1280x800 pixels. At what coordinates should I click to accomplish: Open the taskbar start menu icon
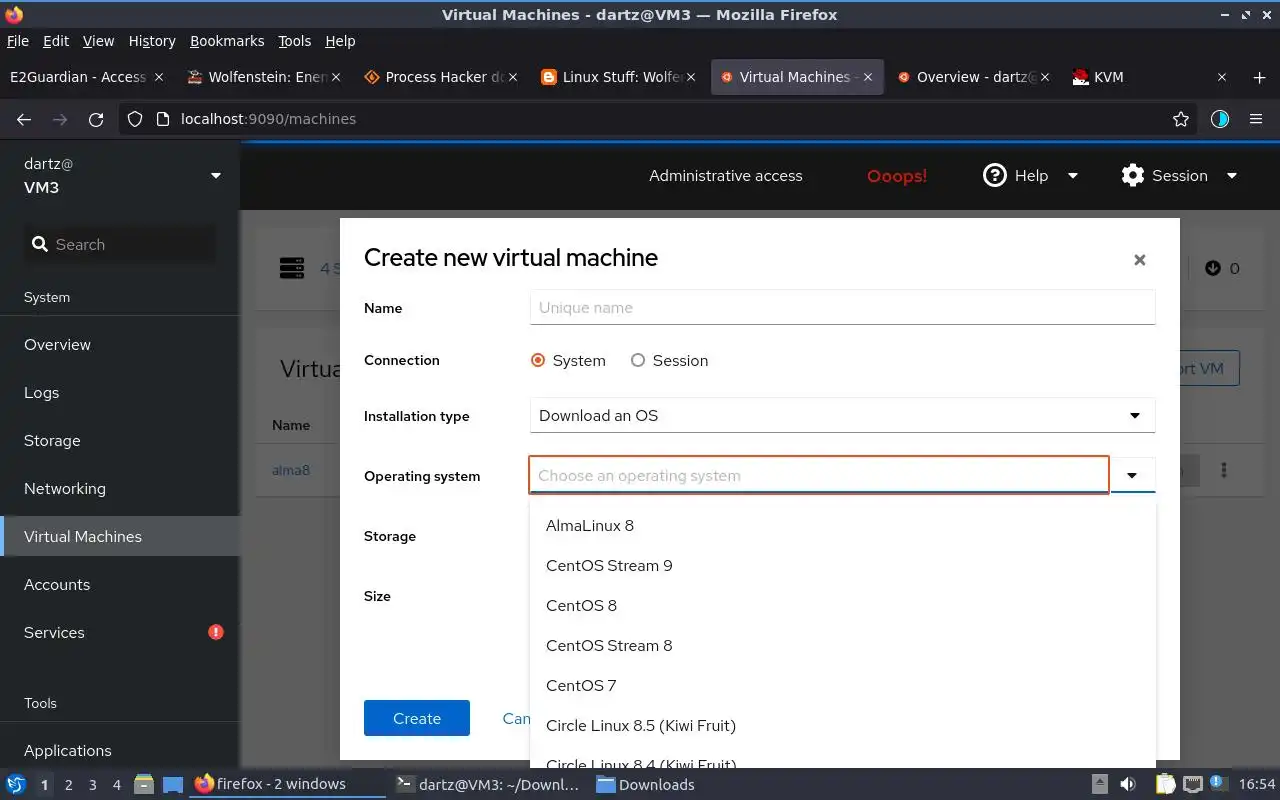click(16, 784)
